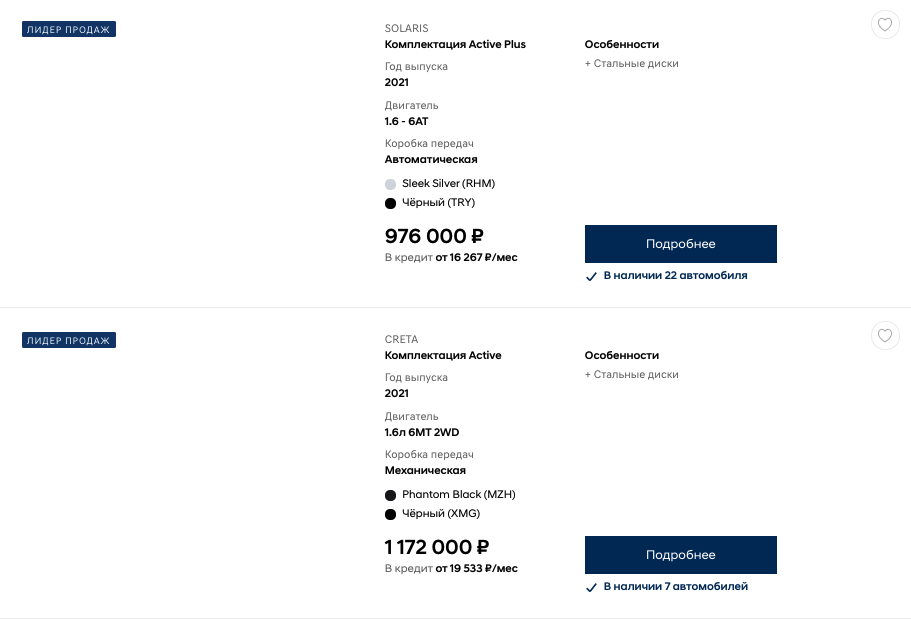Open credit offer от 19 533 ₽/мес
This screenshot has width=911, height=620.
click(x=476, y=568)
